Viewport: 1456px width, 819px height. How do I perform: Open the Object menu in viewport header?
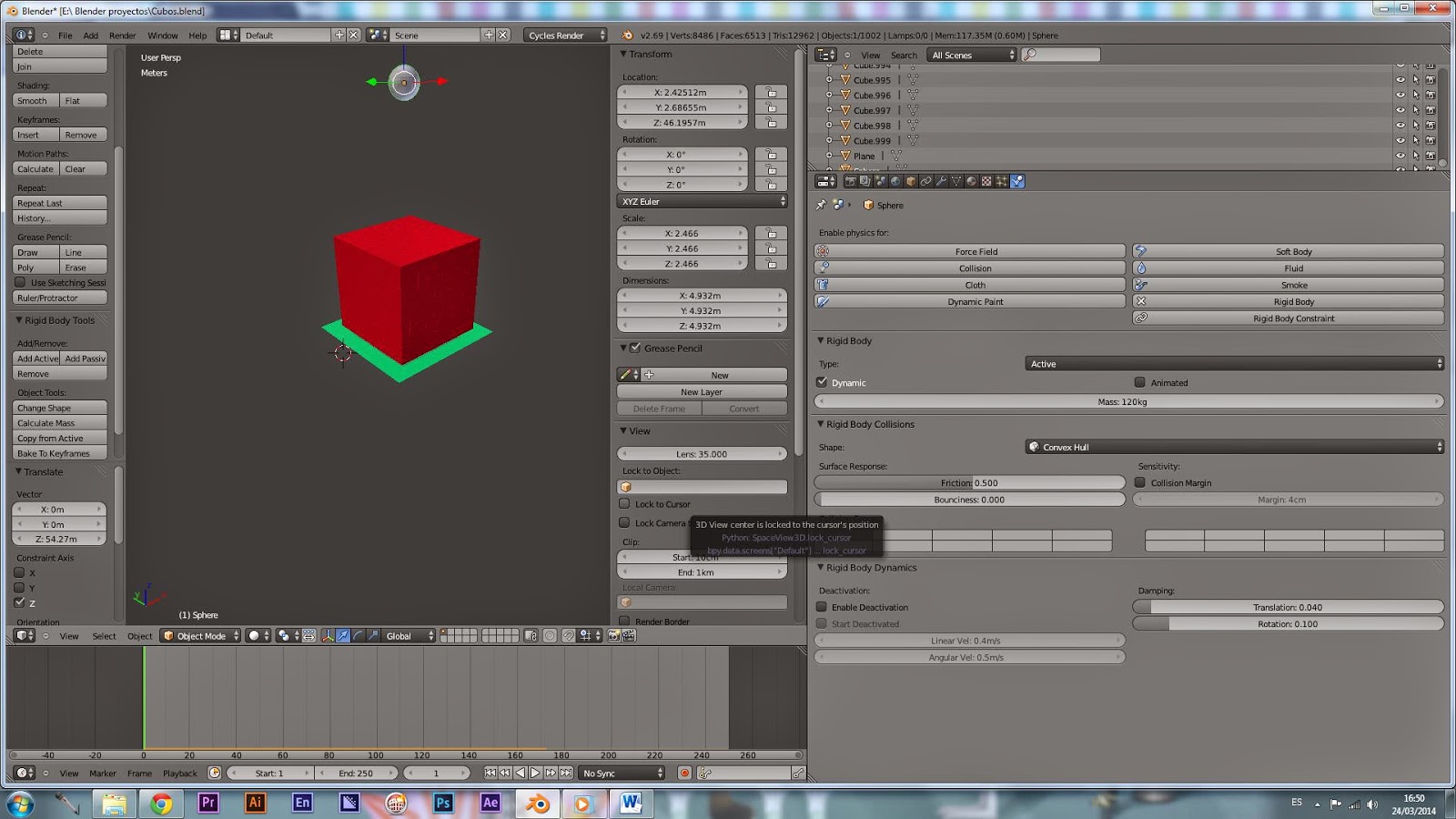click(139, 636)
